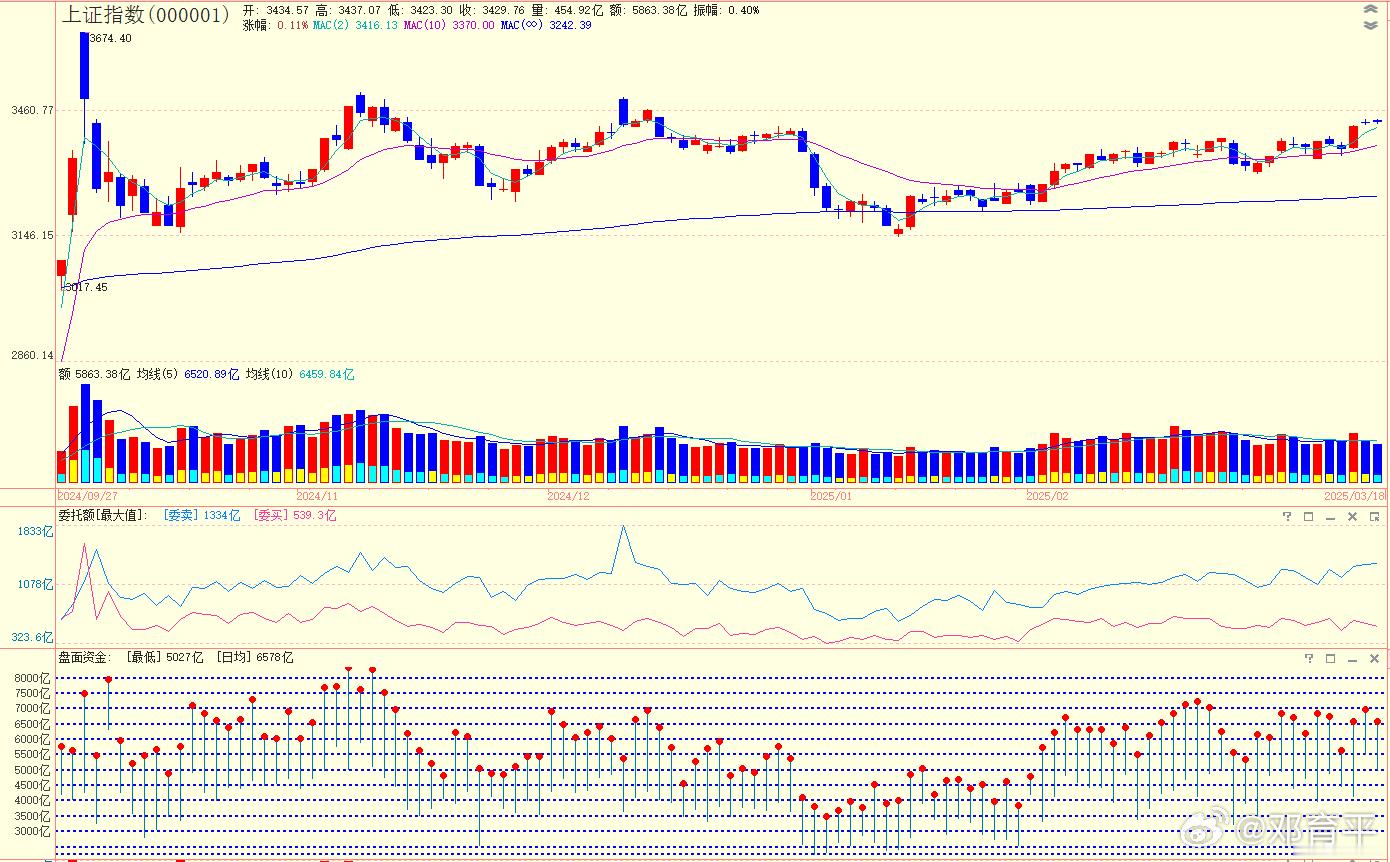Click the 8000亿 level label in 盘面资金

click(x=33, y=678)
